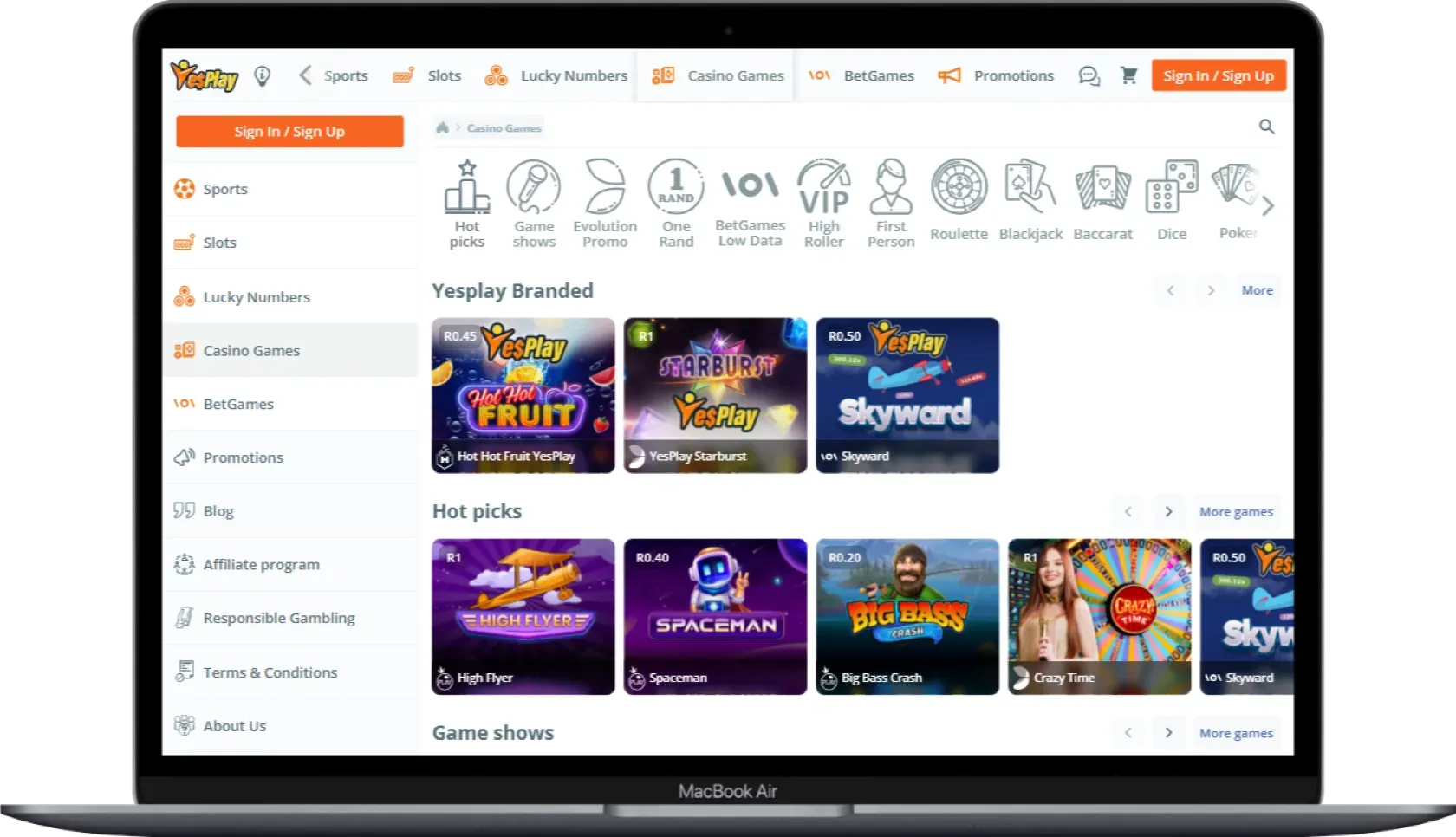Click the home breadcrumb icon
This screenshot has height=837, width=1456.
442,127
